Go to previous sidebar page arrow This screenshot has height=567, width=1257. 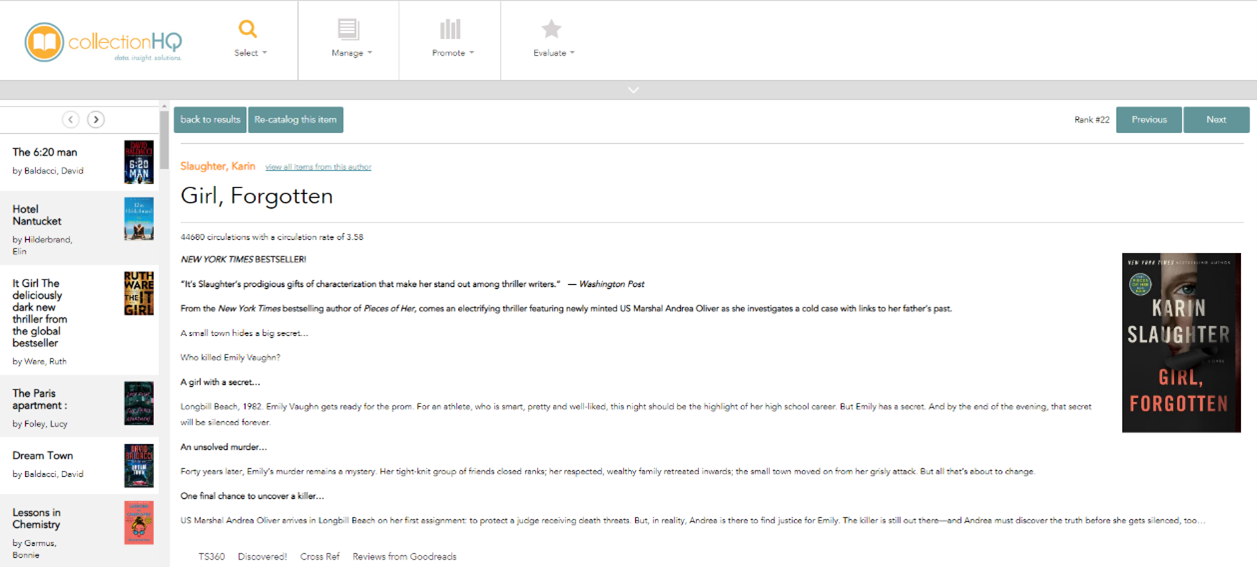point(71,120)
